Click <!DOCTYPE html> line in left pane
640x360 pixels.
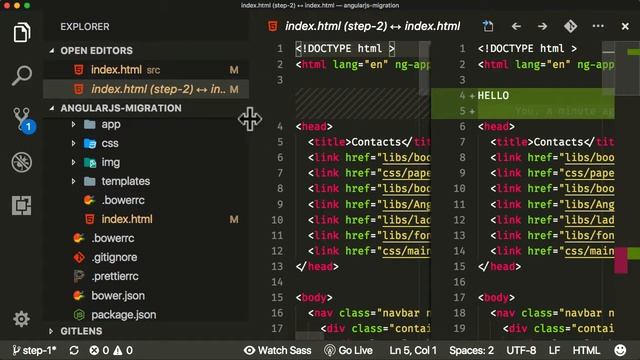pyautogui.click(x=345, y=49)
